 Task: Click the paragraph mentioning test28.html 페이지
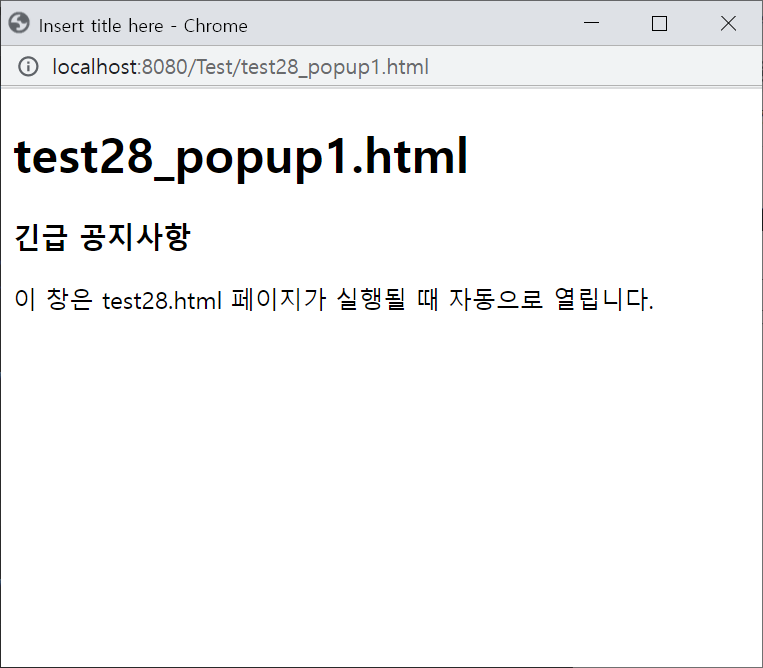pos(334,299)
